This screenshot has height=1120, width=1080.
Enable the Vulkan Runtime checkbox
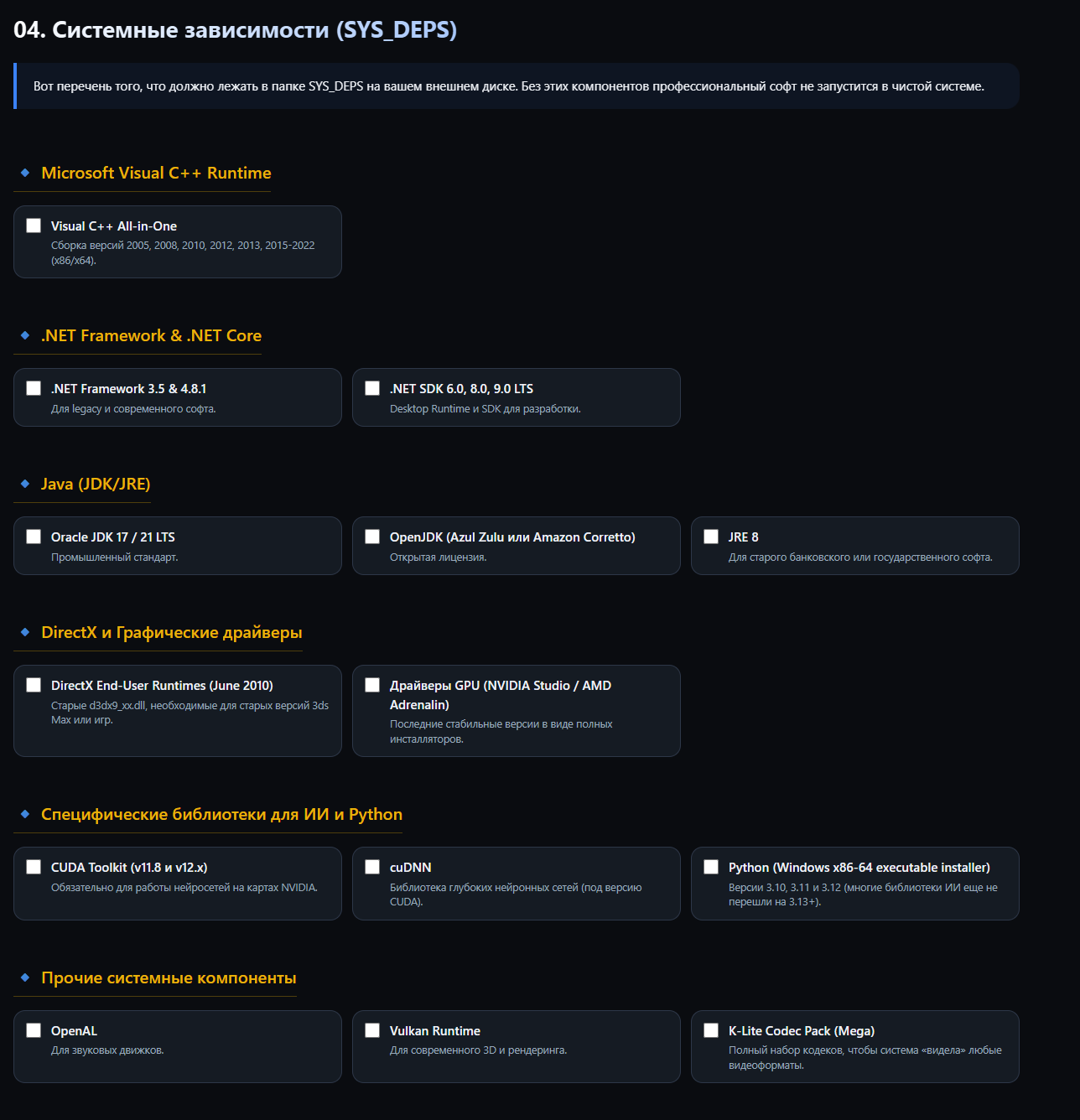point(372,1030)
